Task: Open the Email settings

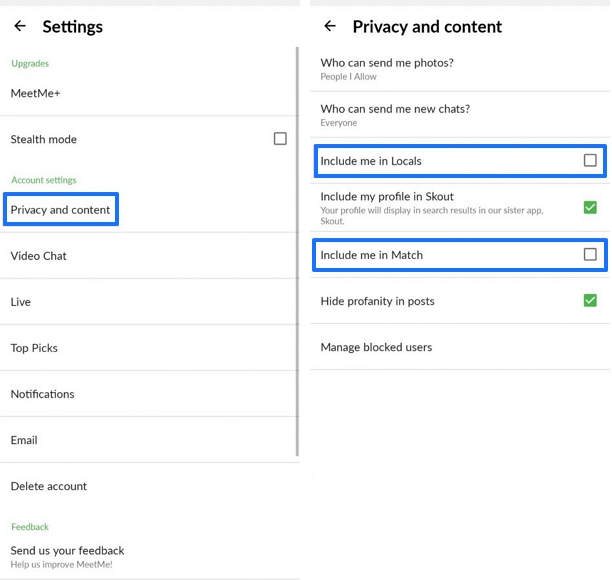Action: click(x=148, y=440)
